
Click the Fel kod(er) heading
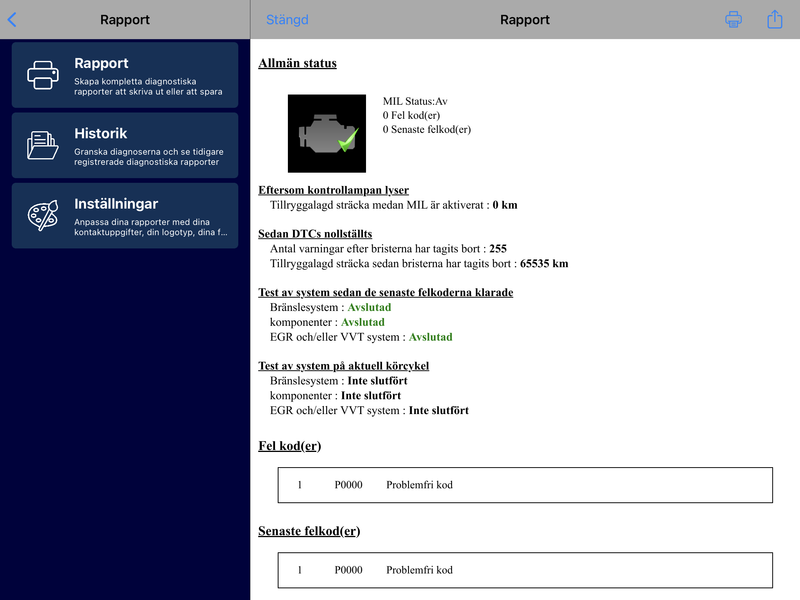click(290, 446)
